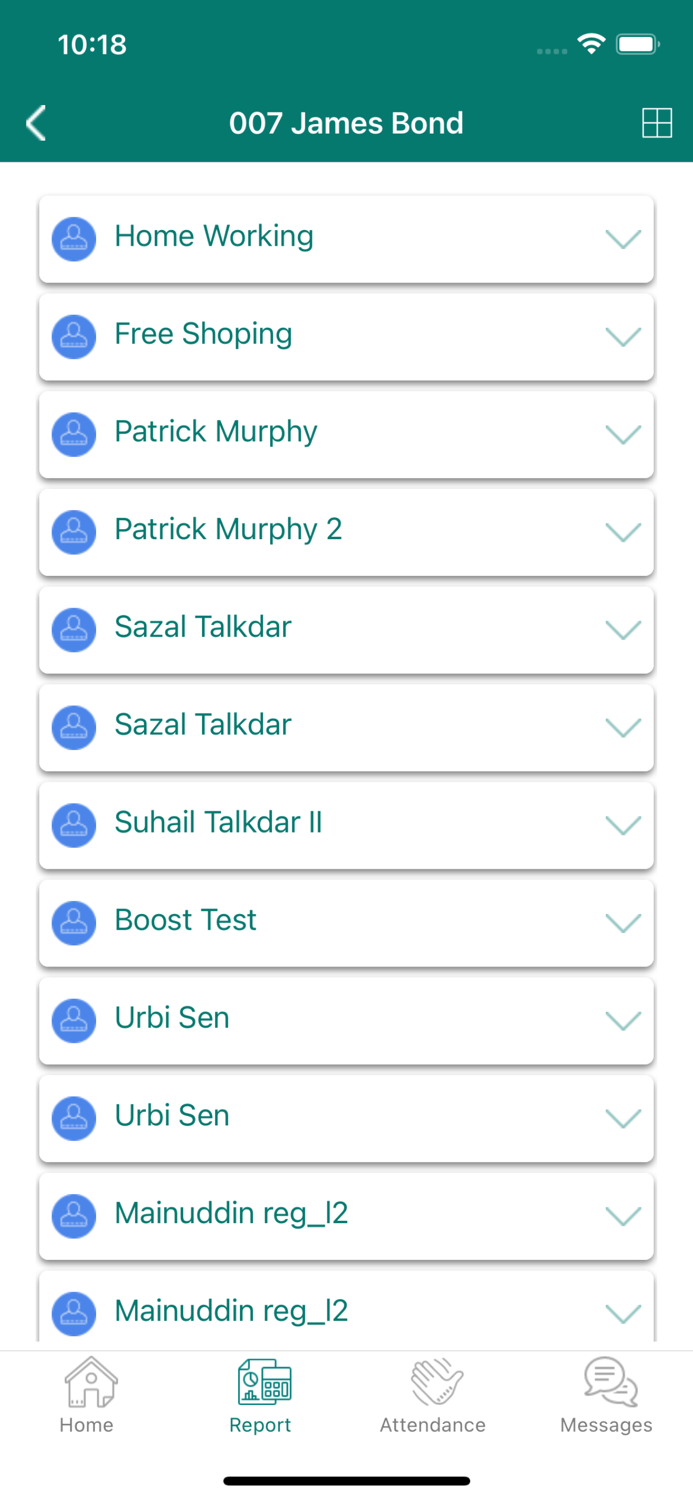Screen dimensions: 693x1500
Task: Tap the avatar icon beside Boost Test
Action: click(x=73, y=923)
